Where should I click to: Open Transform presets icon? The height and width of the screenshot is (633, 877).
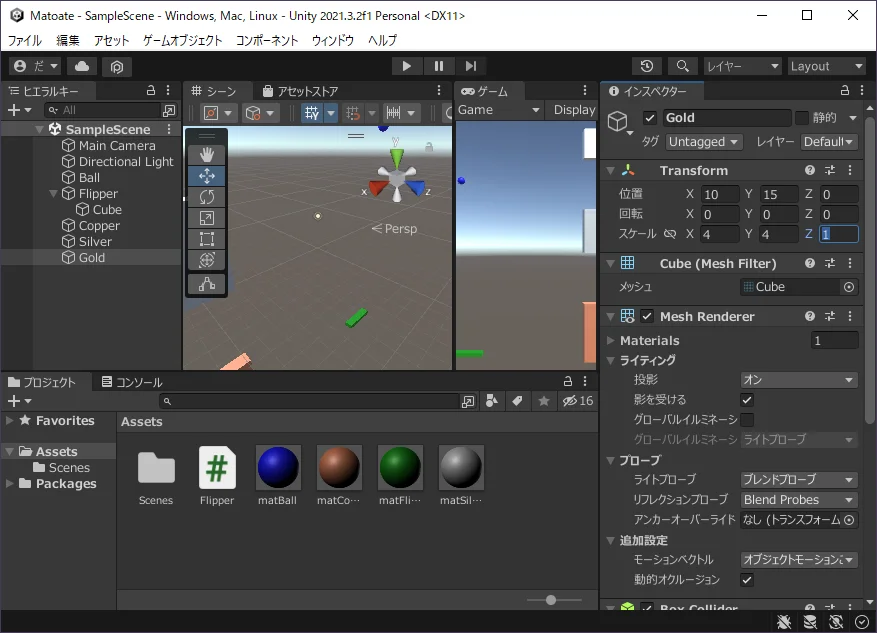click(x=830, y=170)
